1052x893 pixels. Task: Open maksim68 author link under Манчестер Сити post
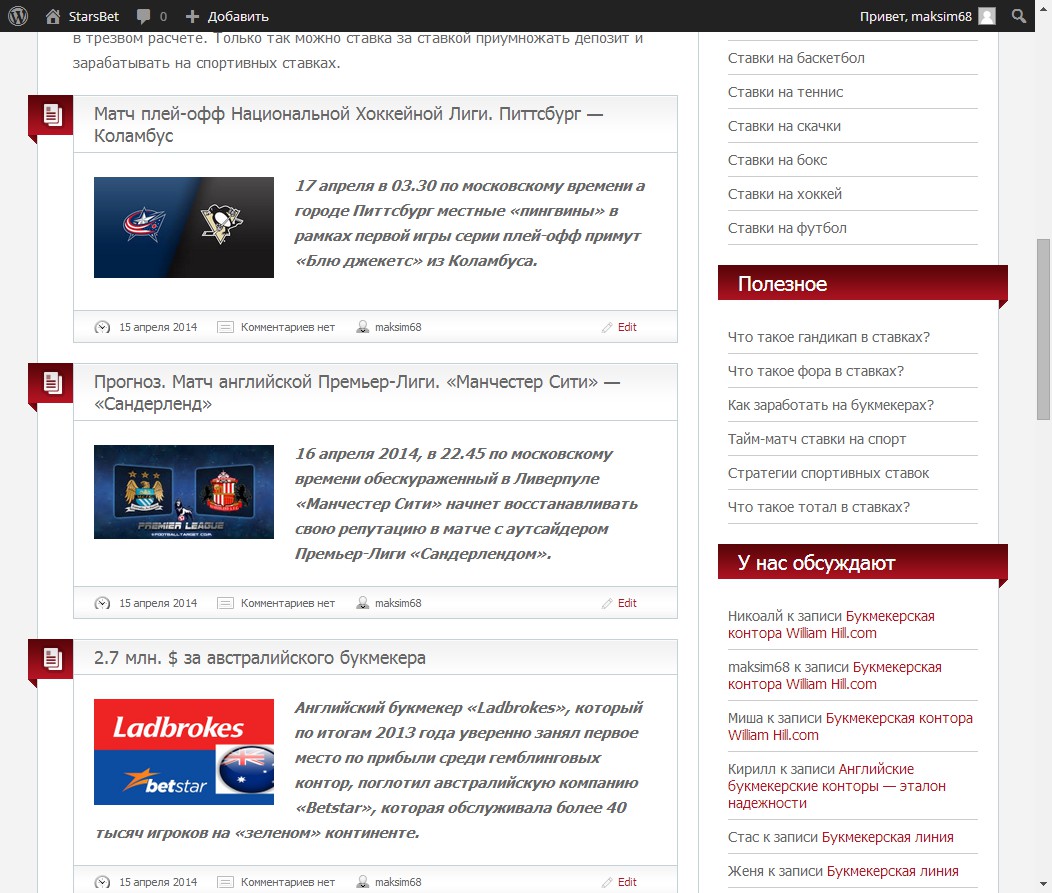click(398, 603)
